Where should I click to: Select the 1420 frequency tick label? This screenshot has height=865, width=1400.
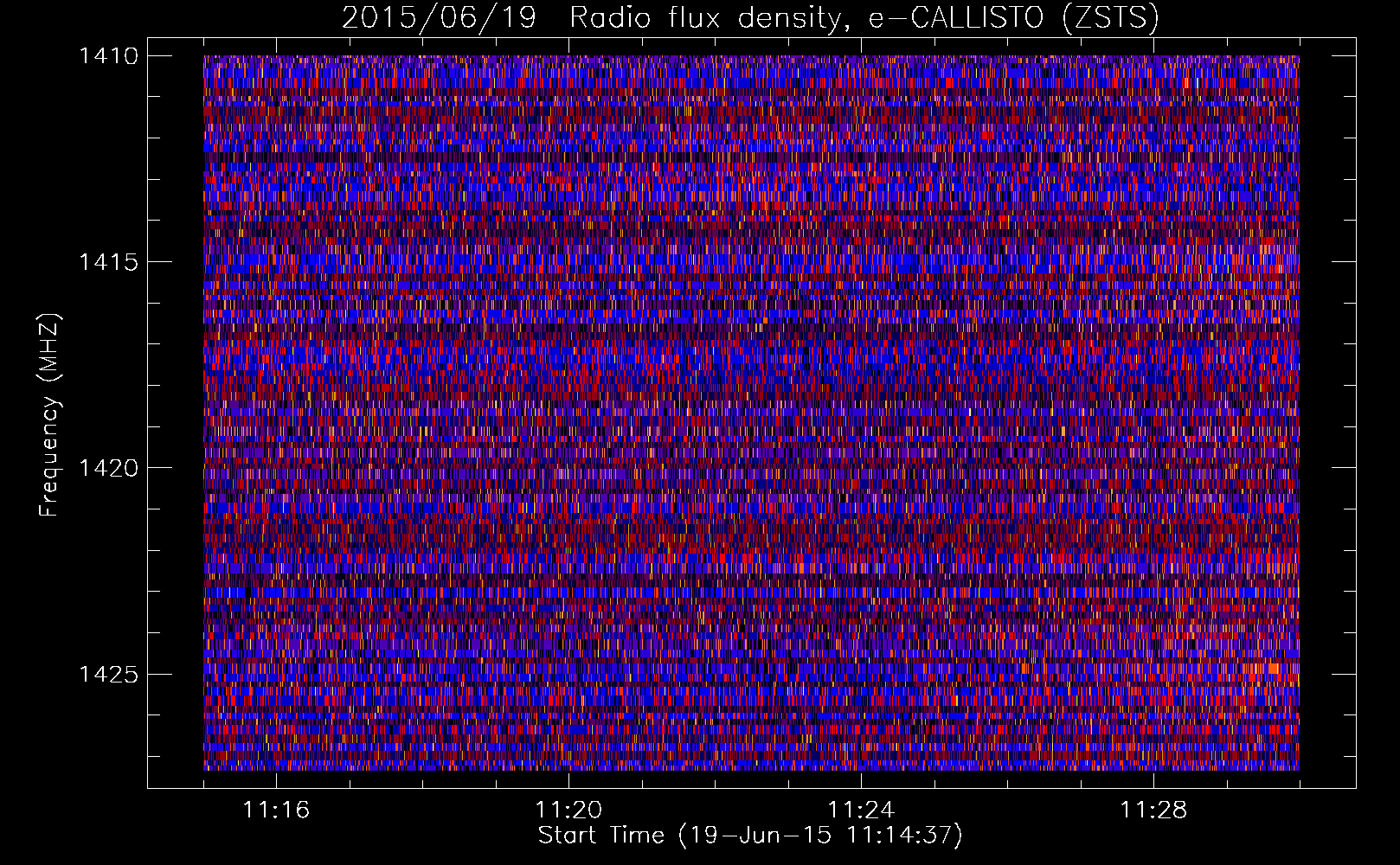(108, 468)
